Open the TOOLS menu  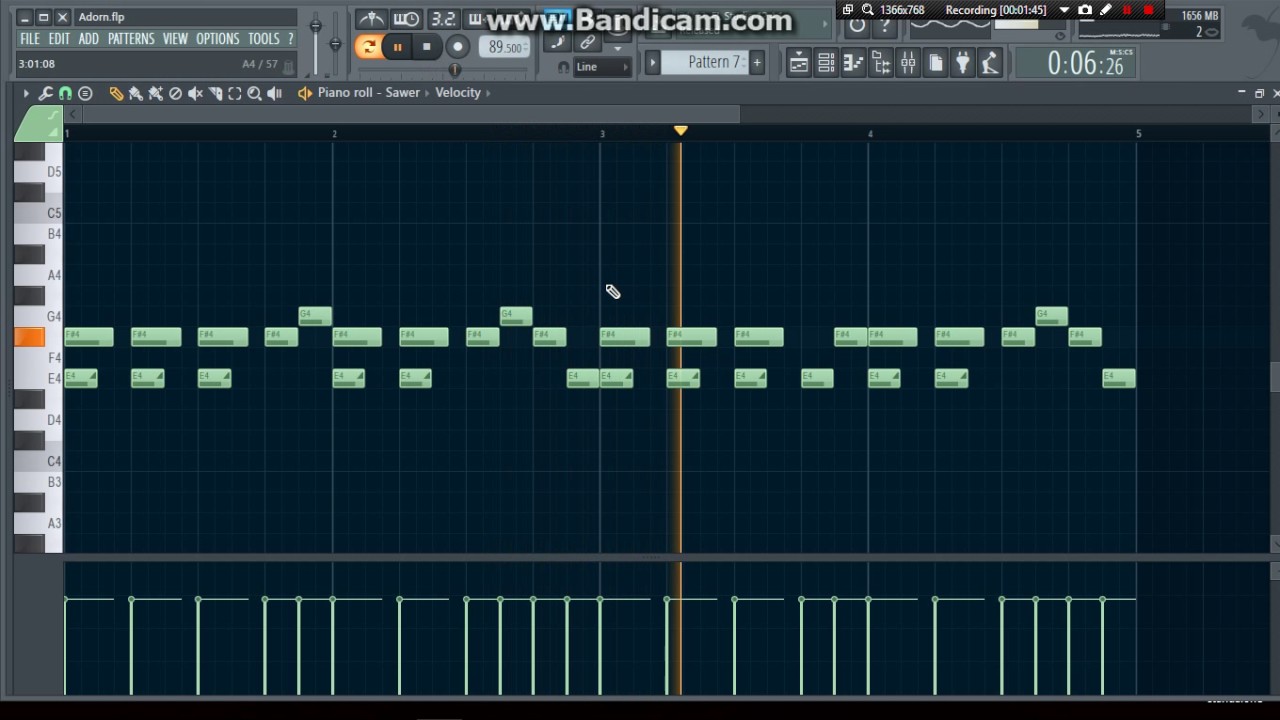pyautogui.click(x=264, y=39)
